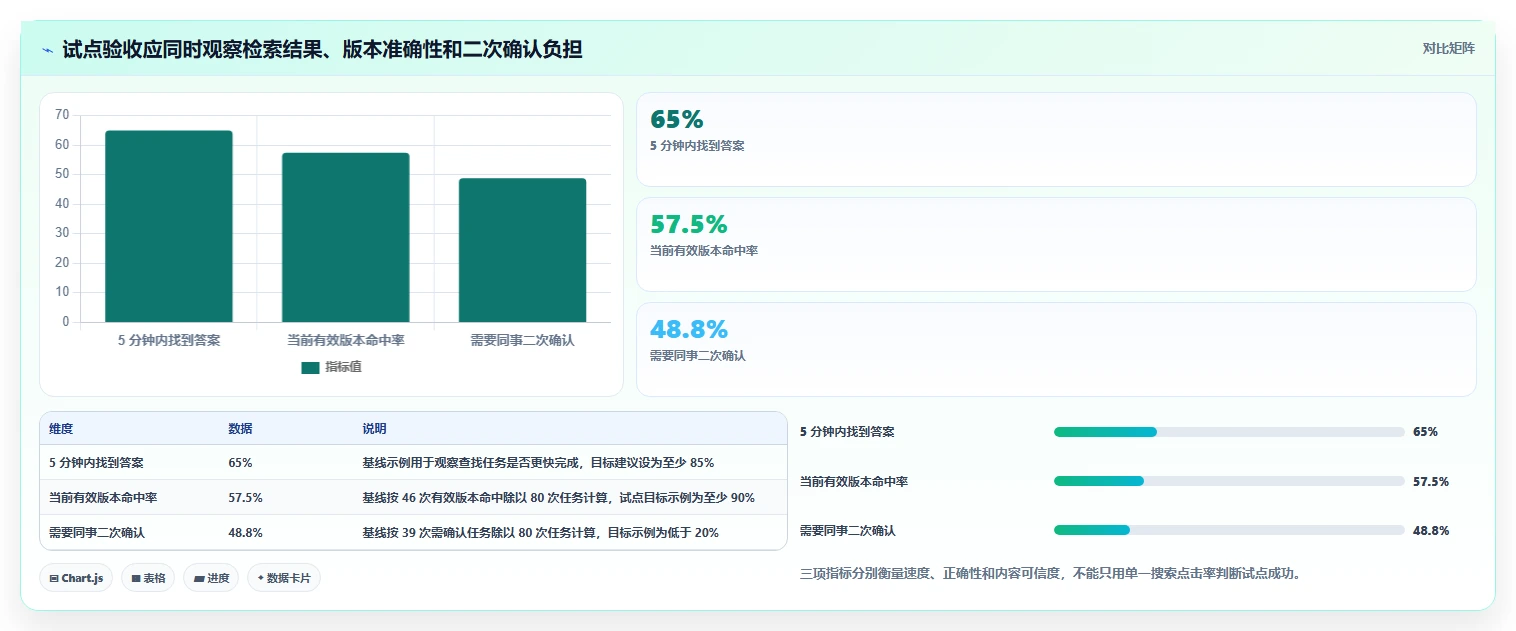The image size is (1516, 631).
Task: Click the 65% value right of progress bar
Action: pos(1425,432)
